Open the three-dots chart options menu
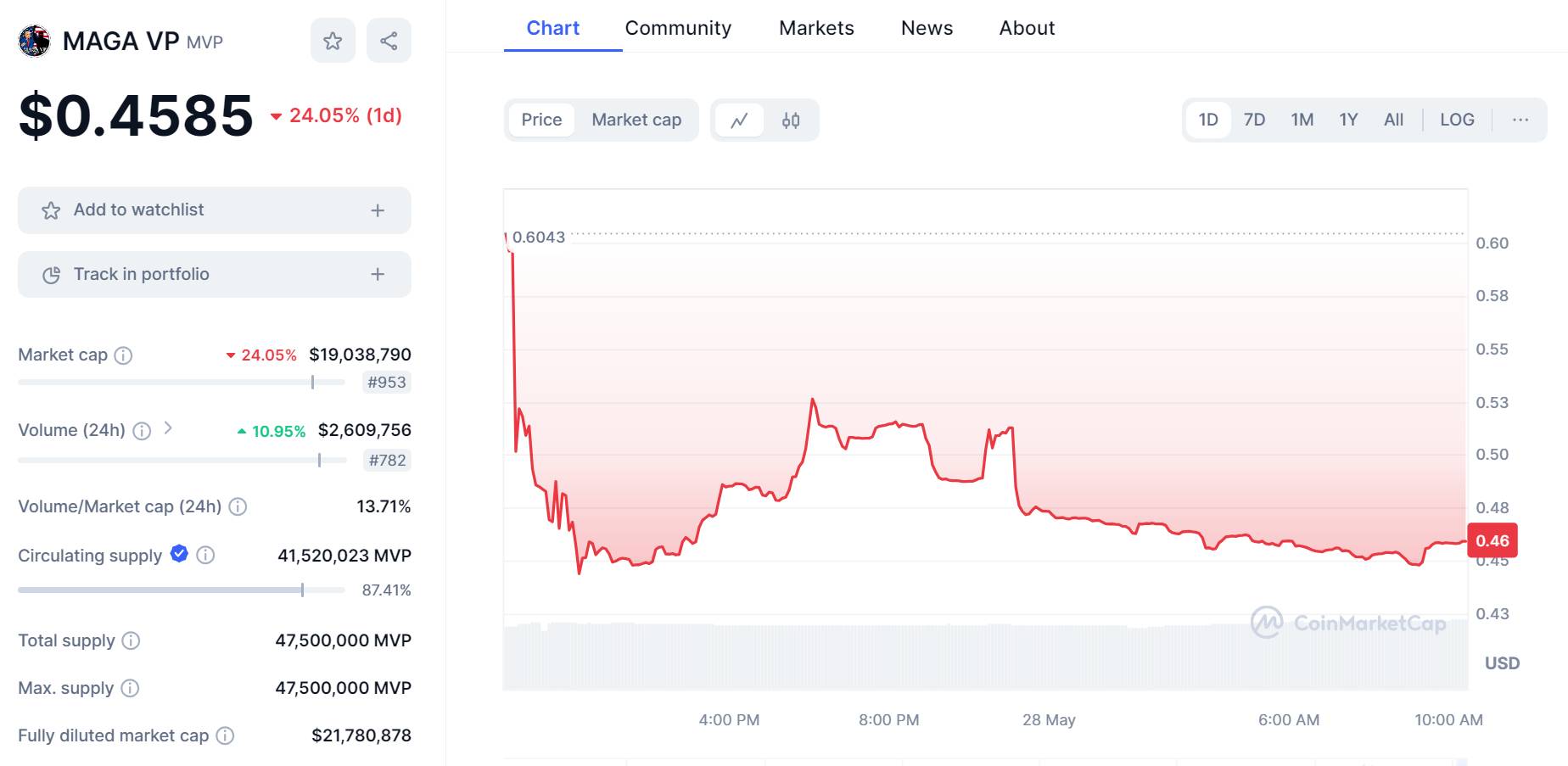 tap(1520, 120)
